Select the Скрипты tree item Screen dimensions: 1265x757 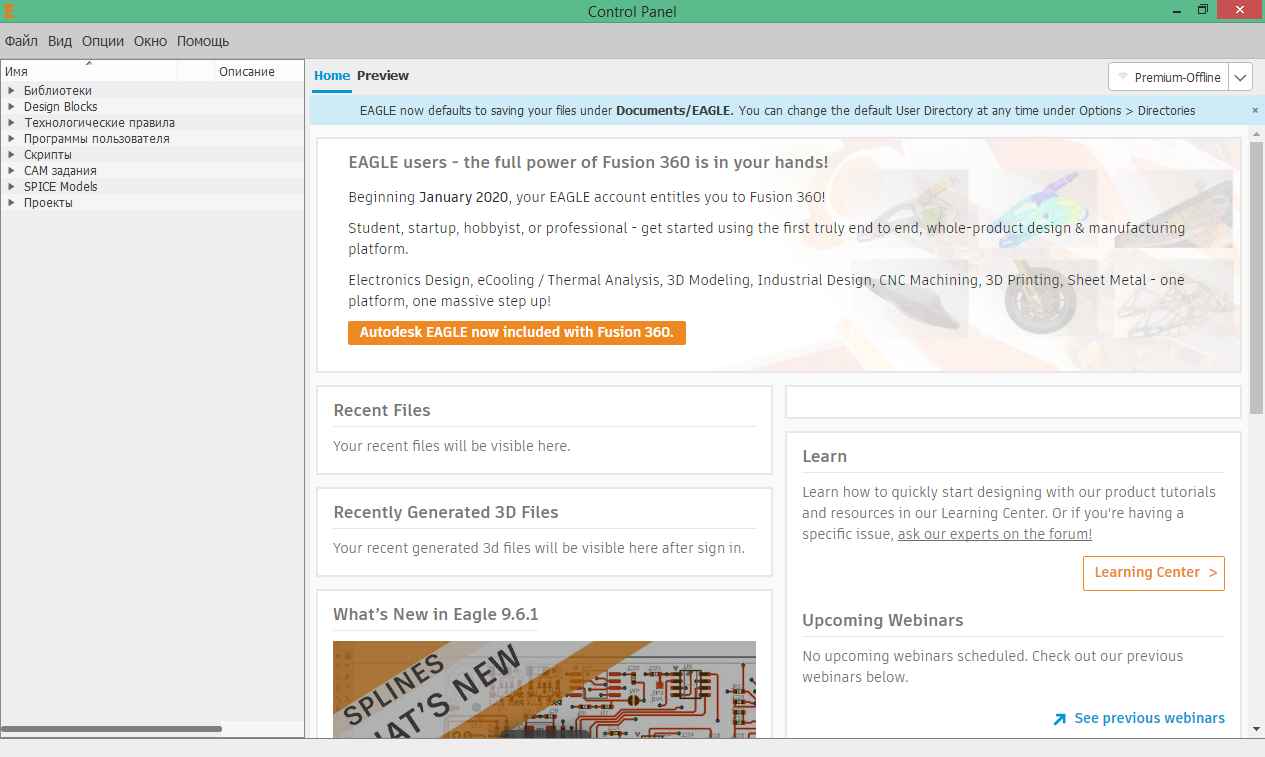point(48,155)
